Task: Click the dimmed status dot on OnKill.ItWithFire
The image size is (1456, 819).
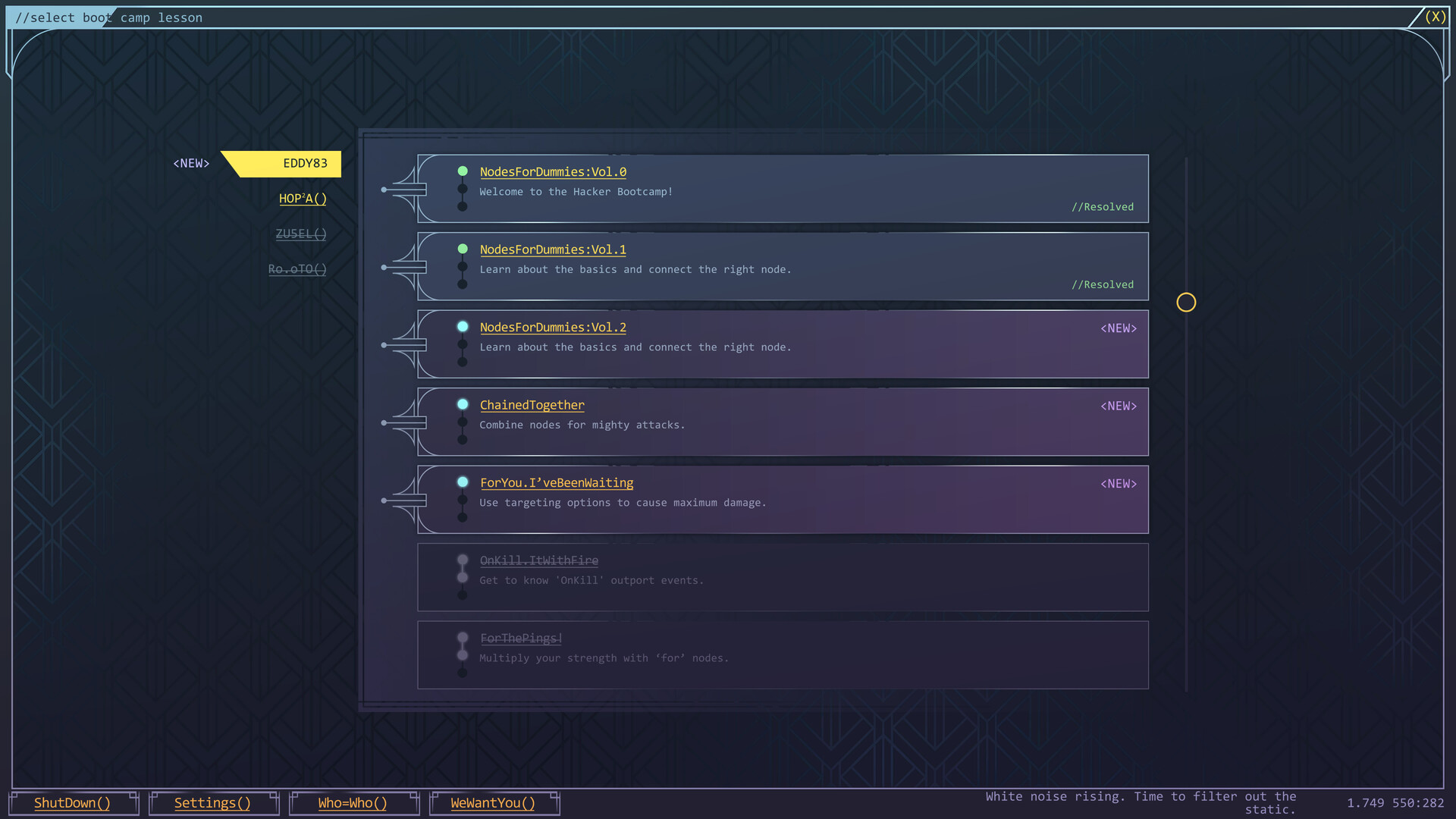Action: pyautogui.click(x=463, y=560)
